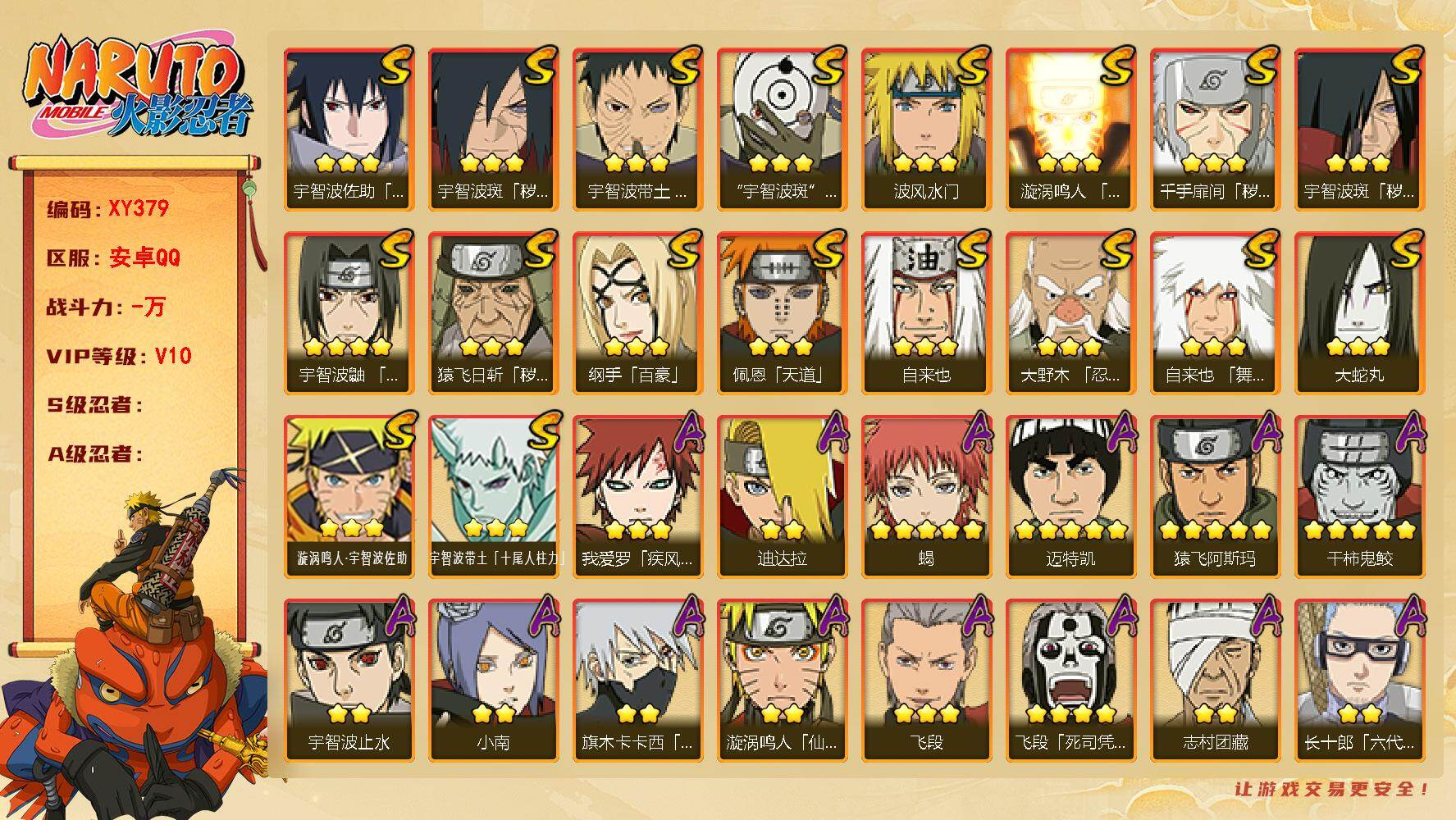The image size is (1456, 820).
Task: Click the 飞段「死司凭血」 skull-face card
Action: coord(1070,681)
